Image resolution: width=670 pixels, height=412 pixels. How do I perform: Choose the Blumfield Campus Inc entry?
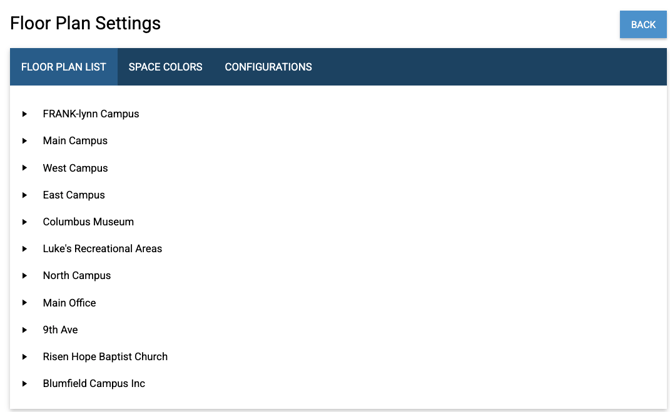tap(94, 384)
